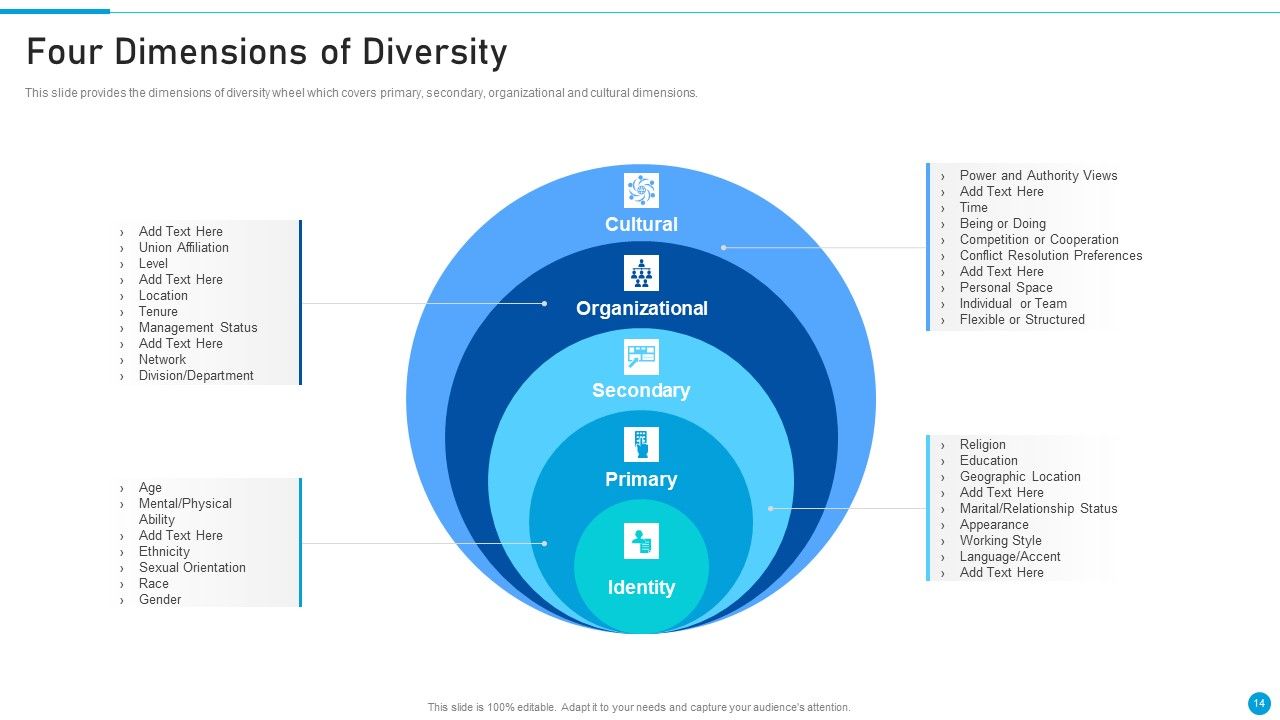Click the 'Individual or Team' bullet
The width and height of the screenshot is (1280, 720).
pyautogui.click(x=1013, y=304)
